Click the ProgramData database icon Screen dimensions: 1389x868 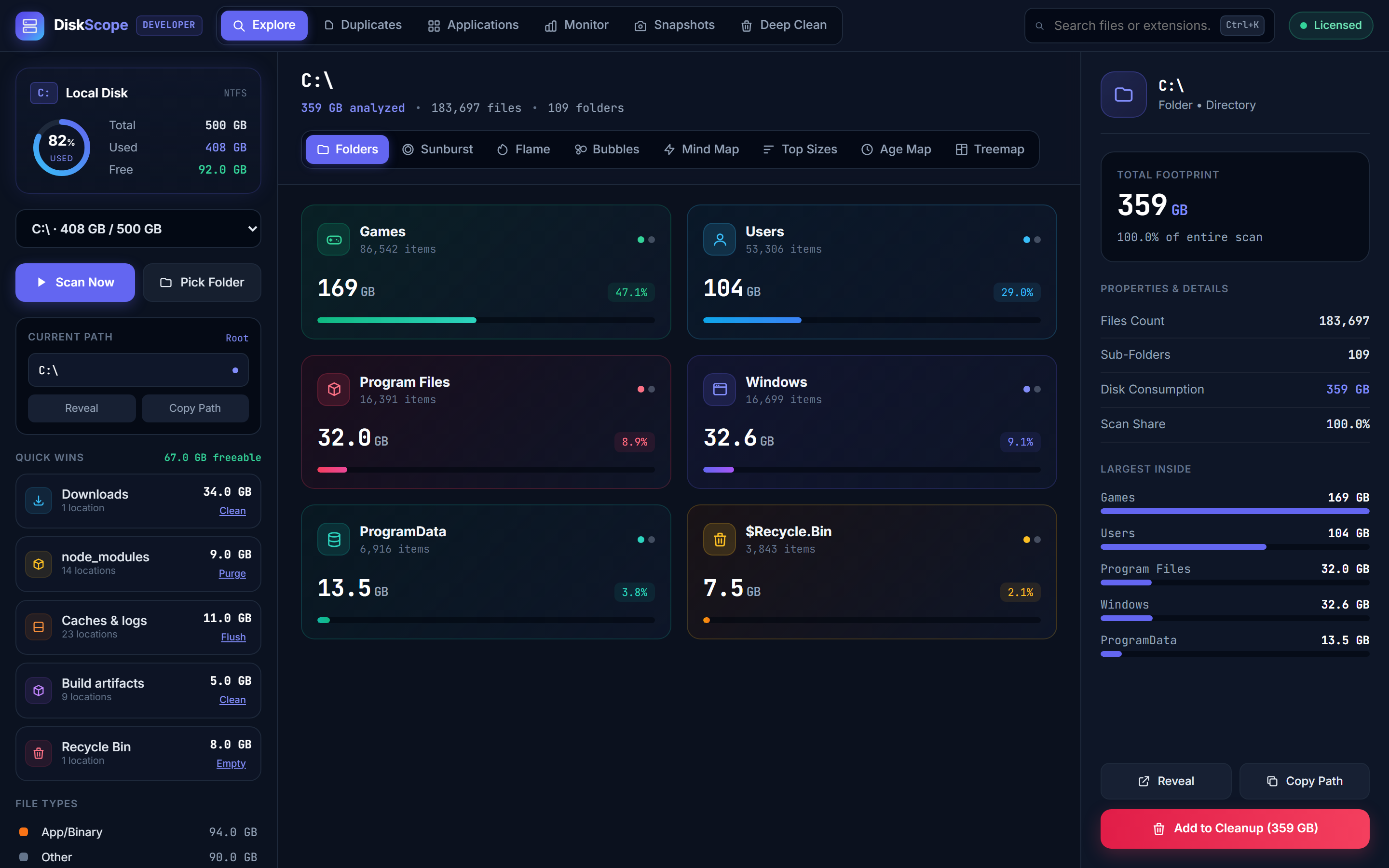(333, 539)
